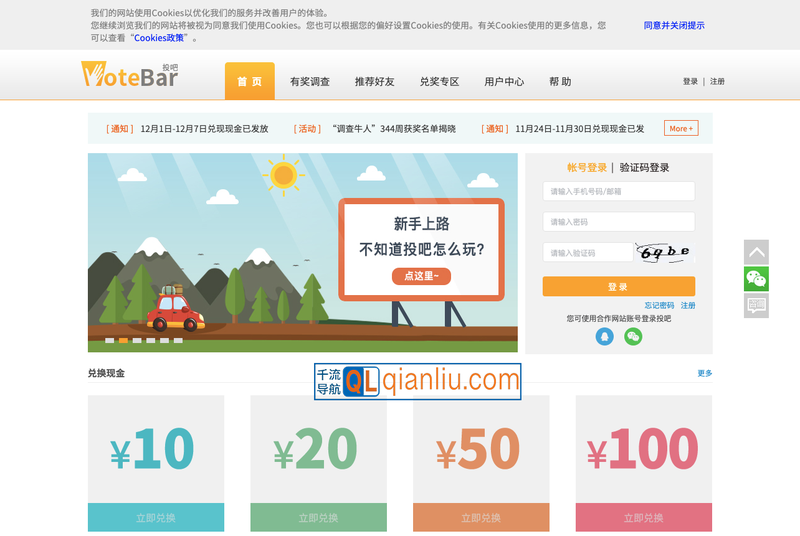This screenshot has height=536, width=800.
Task: Open notice 11月24日-11月30日兑现现金已发
Action: click(x=580, y=129)
